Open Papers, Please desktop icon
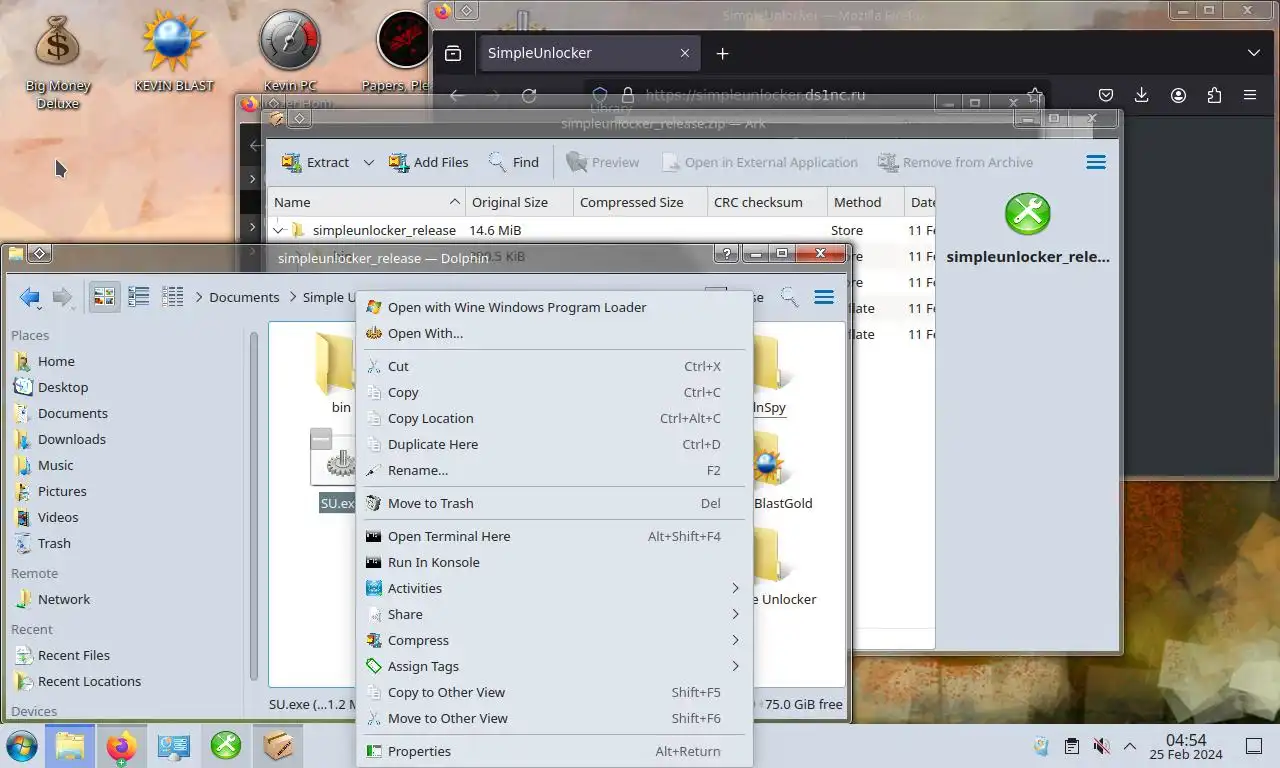This screenshot has height=768, width=1280. [x=400, y=52]
